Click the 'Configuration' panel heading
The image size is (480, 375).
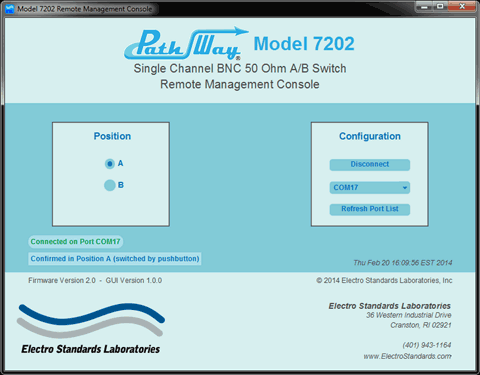tap(370, 136)
